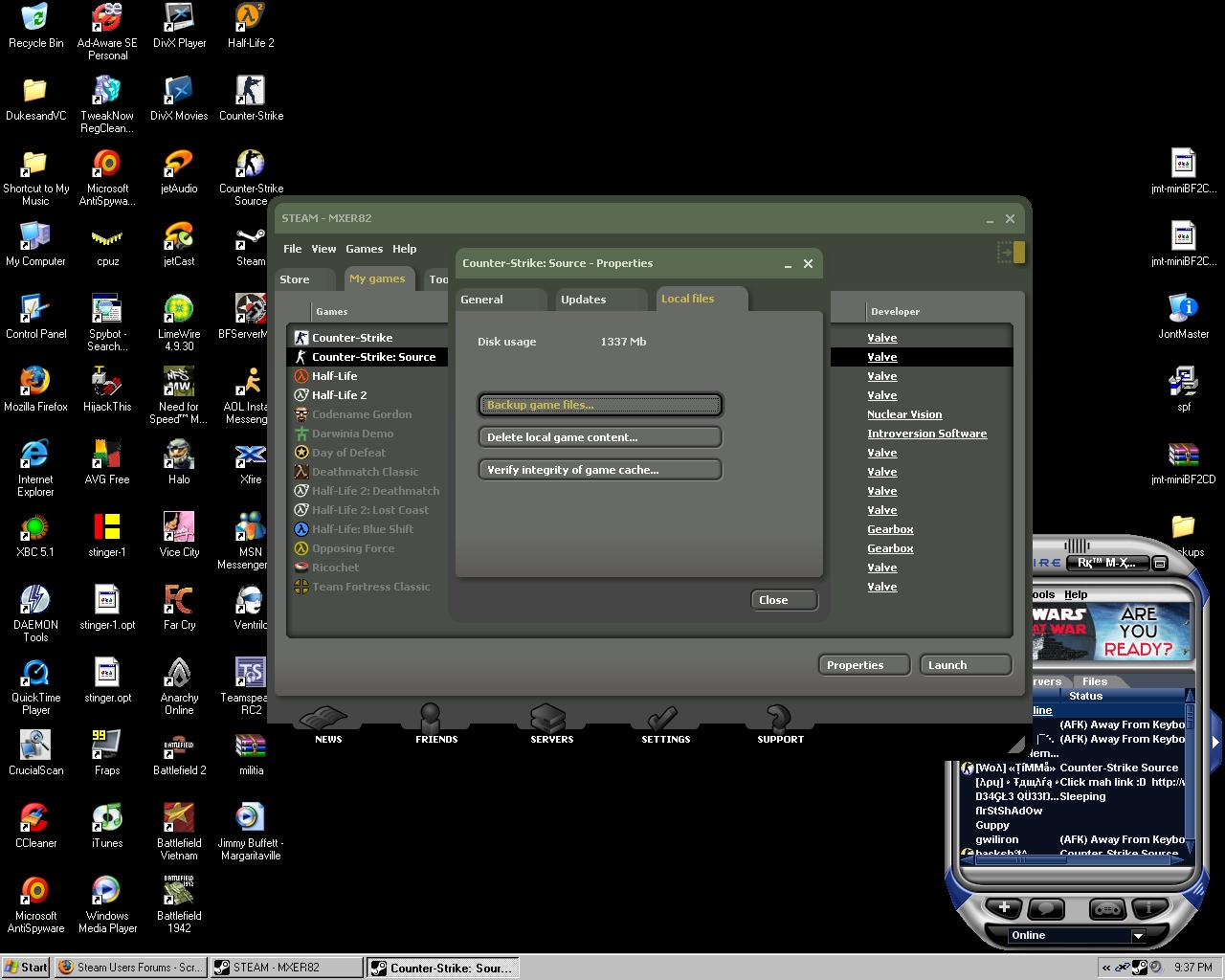Switch to Steam Users Forums taskbar item
1225x980 pixels.
click(131, 968)
